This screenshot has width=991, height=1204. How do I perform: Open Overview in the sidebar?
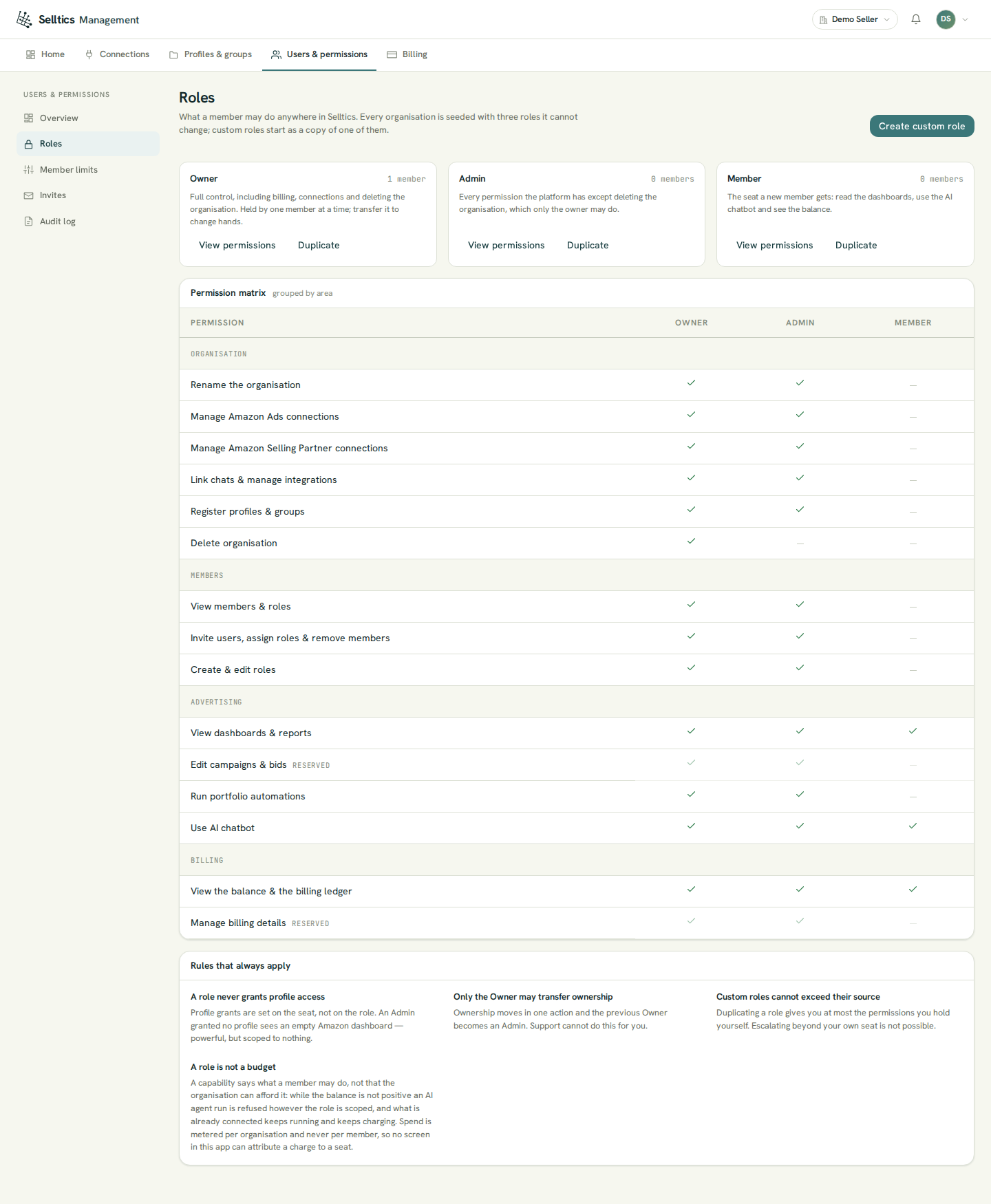(x=88, y=118)
